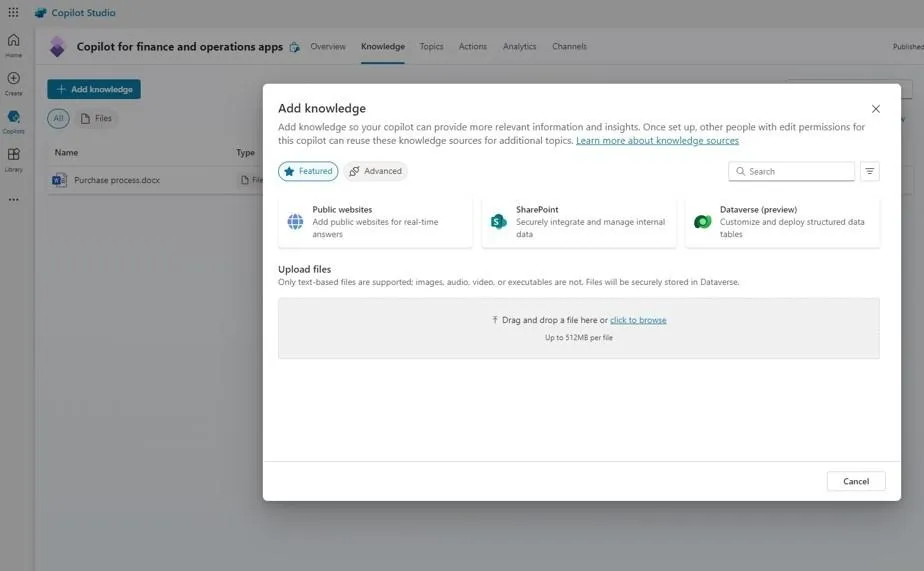Click the Type column header
The width and height of the screenshot is (924, 571).
point(245,153)
